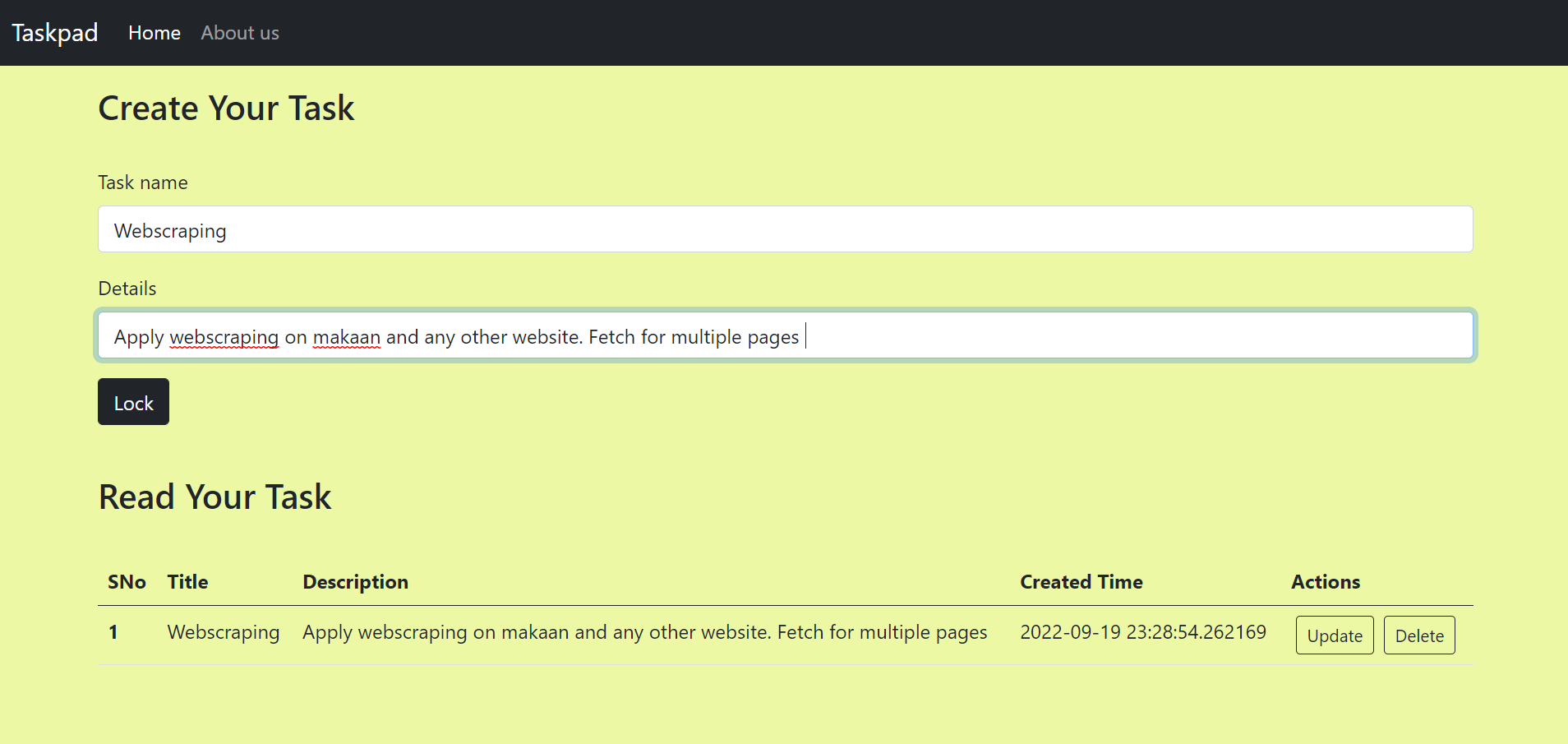1568x744 pixels.
Task: Click the Created Time column header
Action: click(x=1081, y=582)
